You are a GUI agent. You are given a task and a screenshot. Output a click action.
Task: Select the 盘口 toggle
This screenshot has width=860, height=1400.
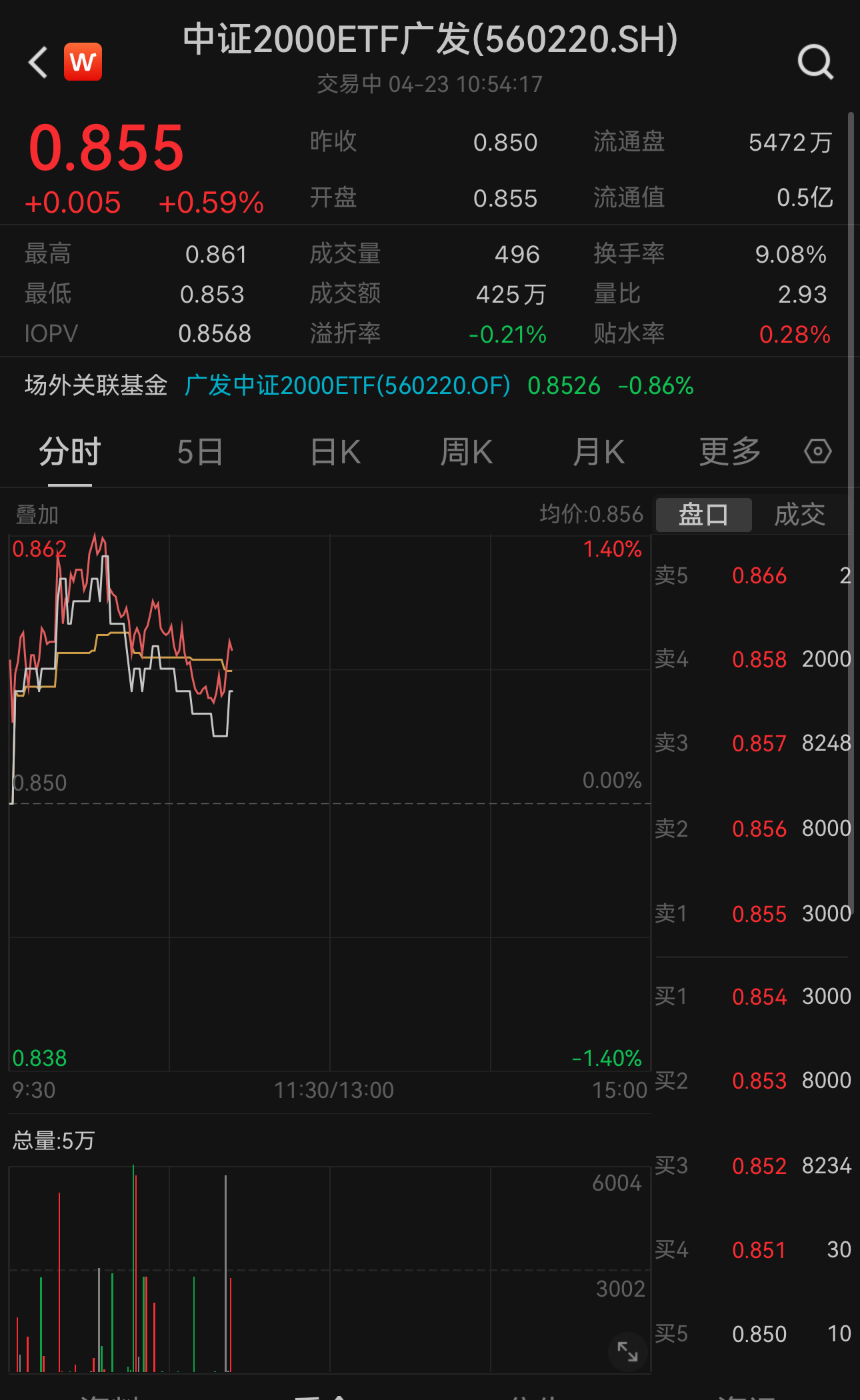click(703, 515)
